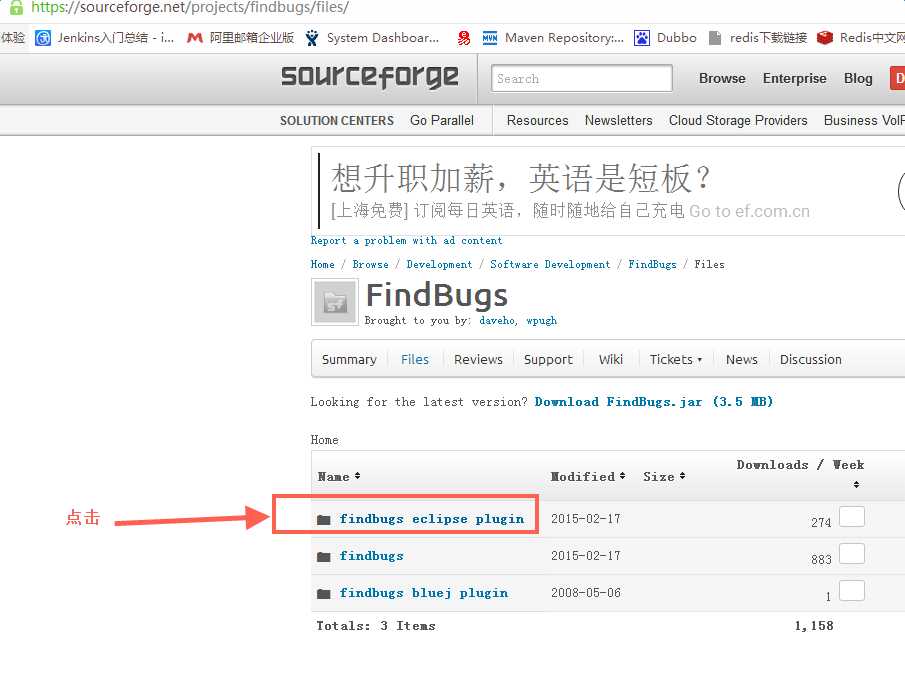Click the Search input field
This screenshot has height=690, width=905.
click(582, 78)
